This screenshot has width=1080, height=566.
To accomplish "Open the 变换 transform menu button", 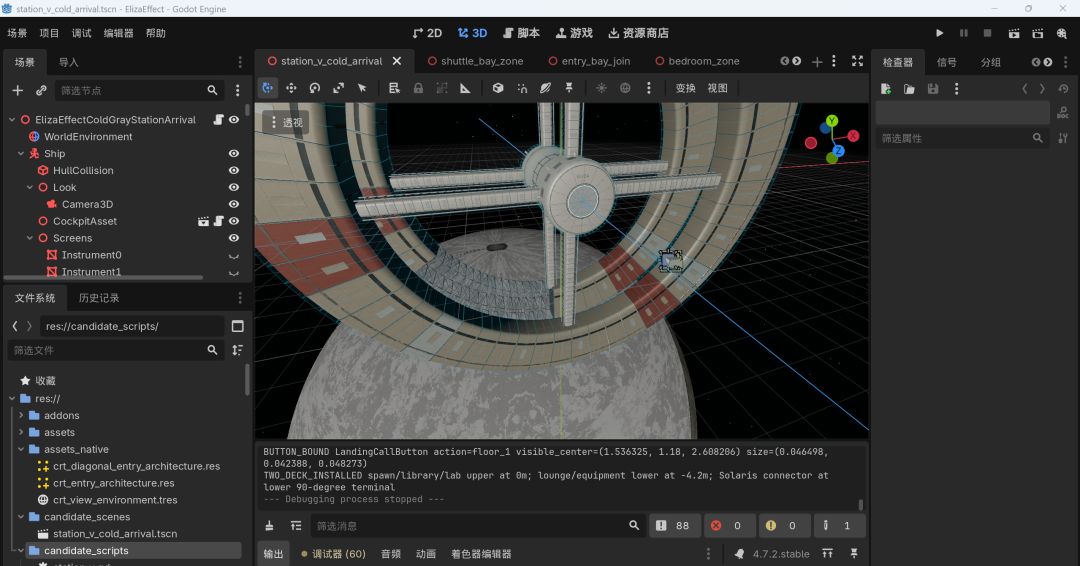I will (685, 88).
